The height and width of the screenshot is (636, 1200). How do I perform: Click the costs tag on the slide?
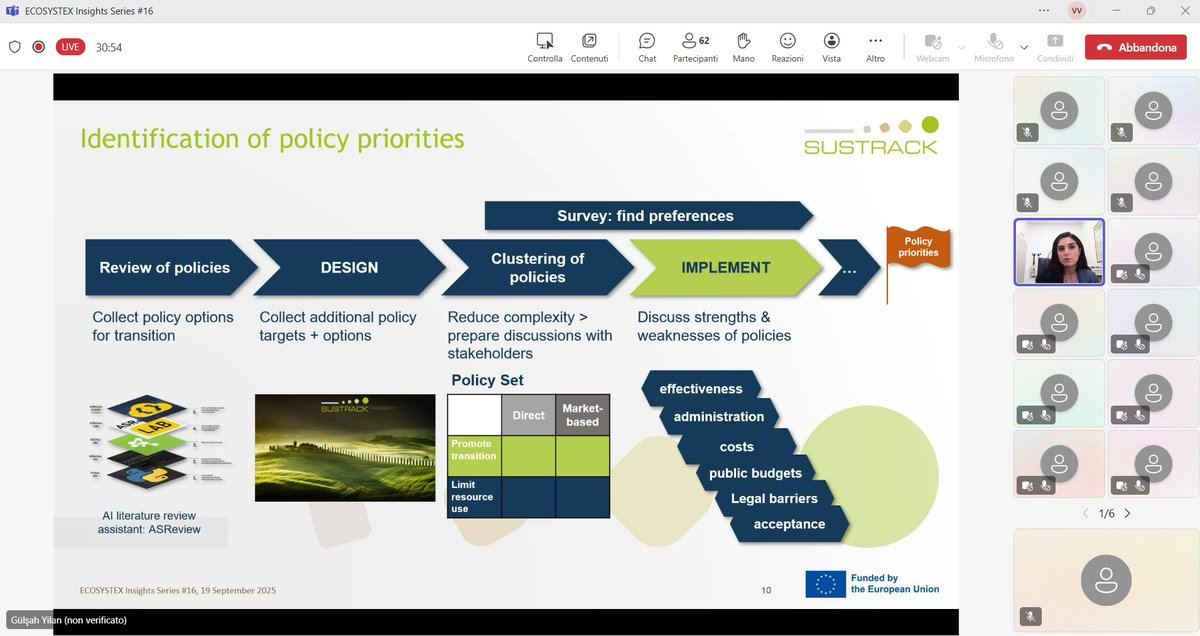pos(737,447)
